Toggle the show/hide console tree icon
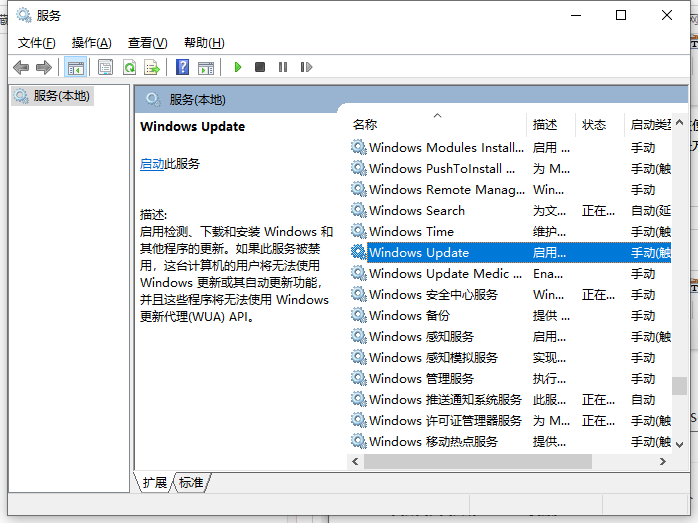 pos(74,67)
